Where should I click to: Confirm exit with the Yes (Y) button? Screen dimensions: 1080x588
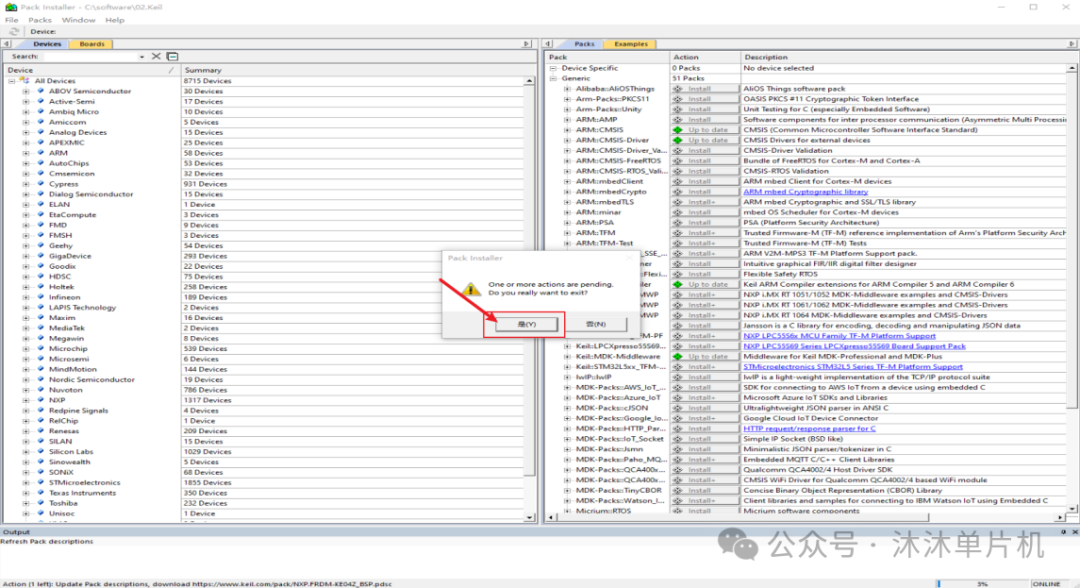(x=526, y=324)
